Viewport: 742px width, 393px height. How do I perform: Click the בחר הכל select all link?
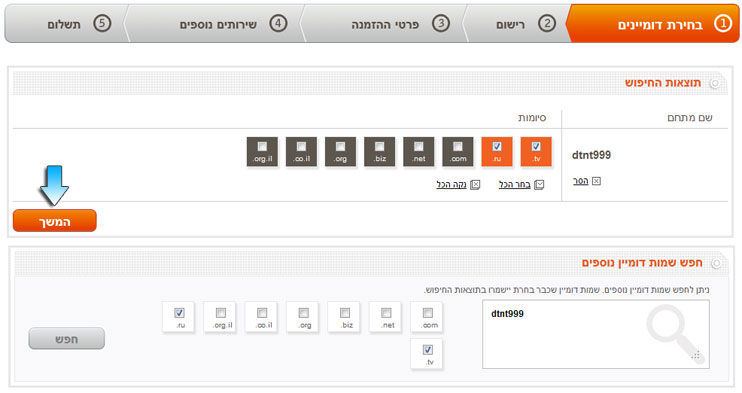pyautogui.click(x=514, y=184)
